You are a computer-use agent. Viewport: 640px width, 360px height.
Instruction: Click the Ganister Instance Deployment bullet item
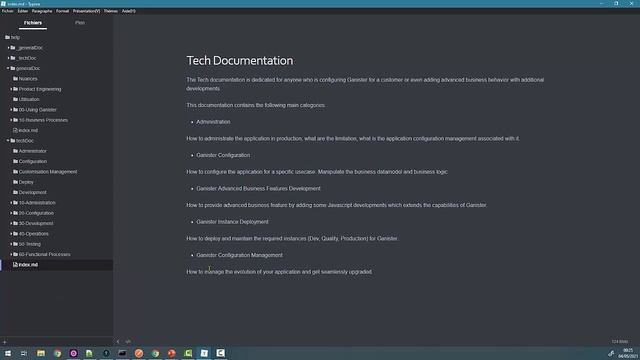pyautogui.click(x=232, y=222)
